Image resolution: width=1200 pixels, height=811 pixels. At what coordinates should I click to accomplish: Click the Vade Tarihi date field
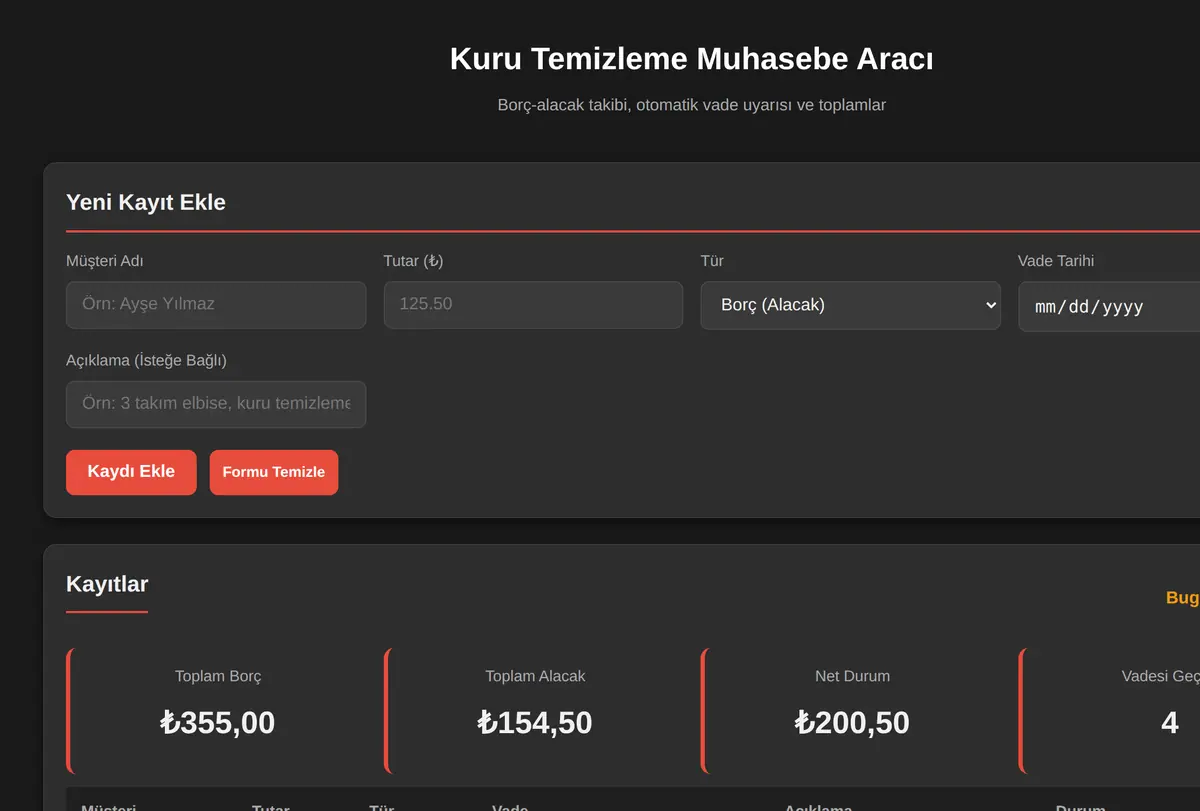click(x=1109, y=306)
